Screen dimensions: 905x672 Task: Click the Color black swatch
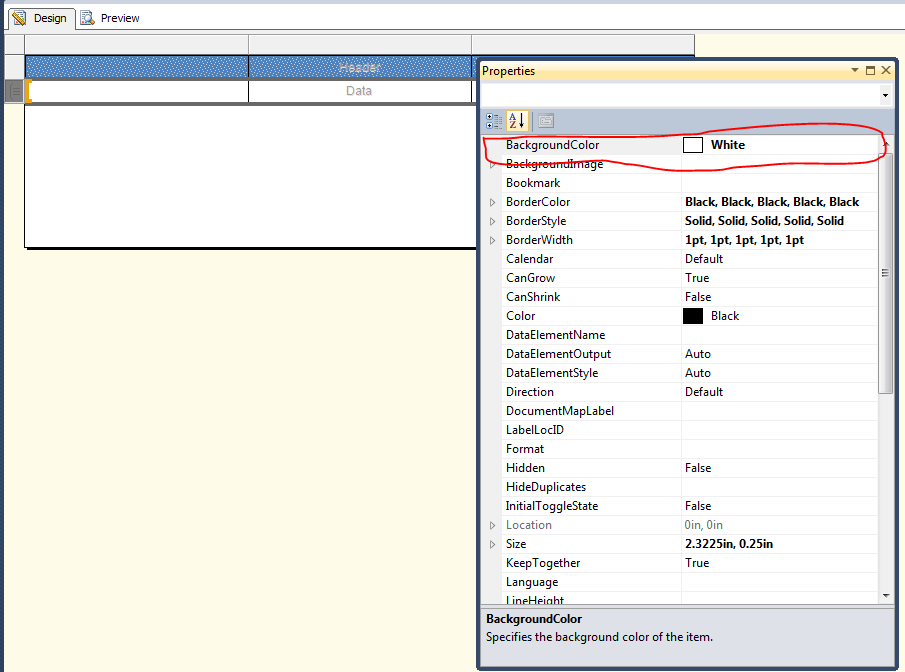pos(693,316)
